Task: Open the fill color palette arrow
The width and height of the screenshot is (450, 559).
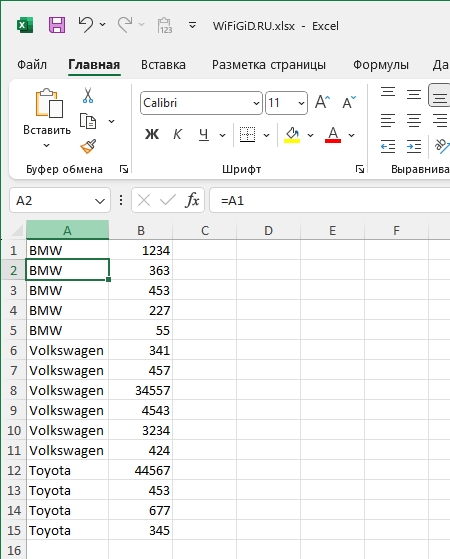Action: tap(310, 135)
